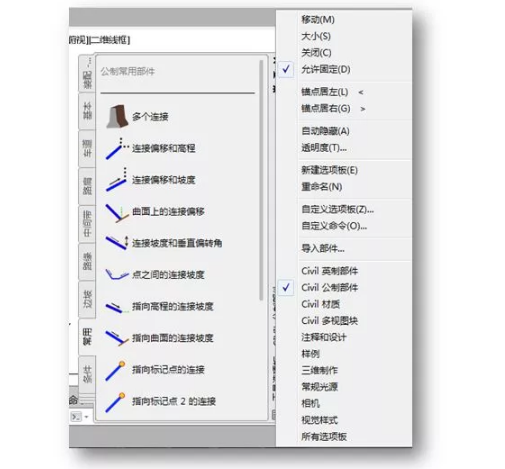Switch to the 装配 palette tab

tap(87, 74)
